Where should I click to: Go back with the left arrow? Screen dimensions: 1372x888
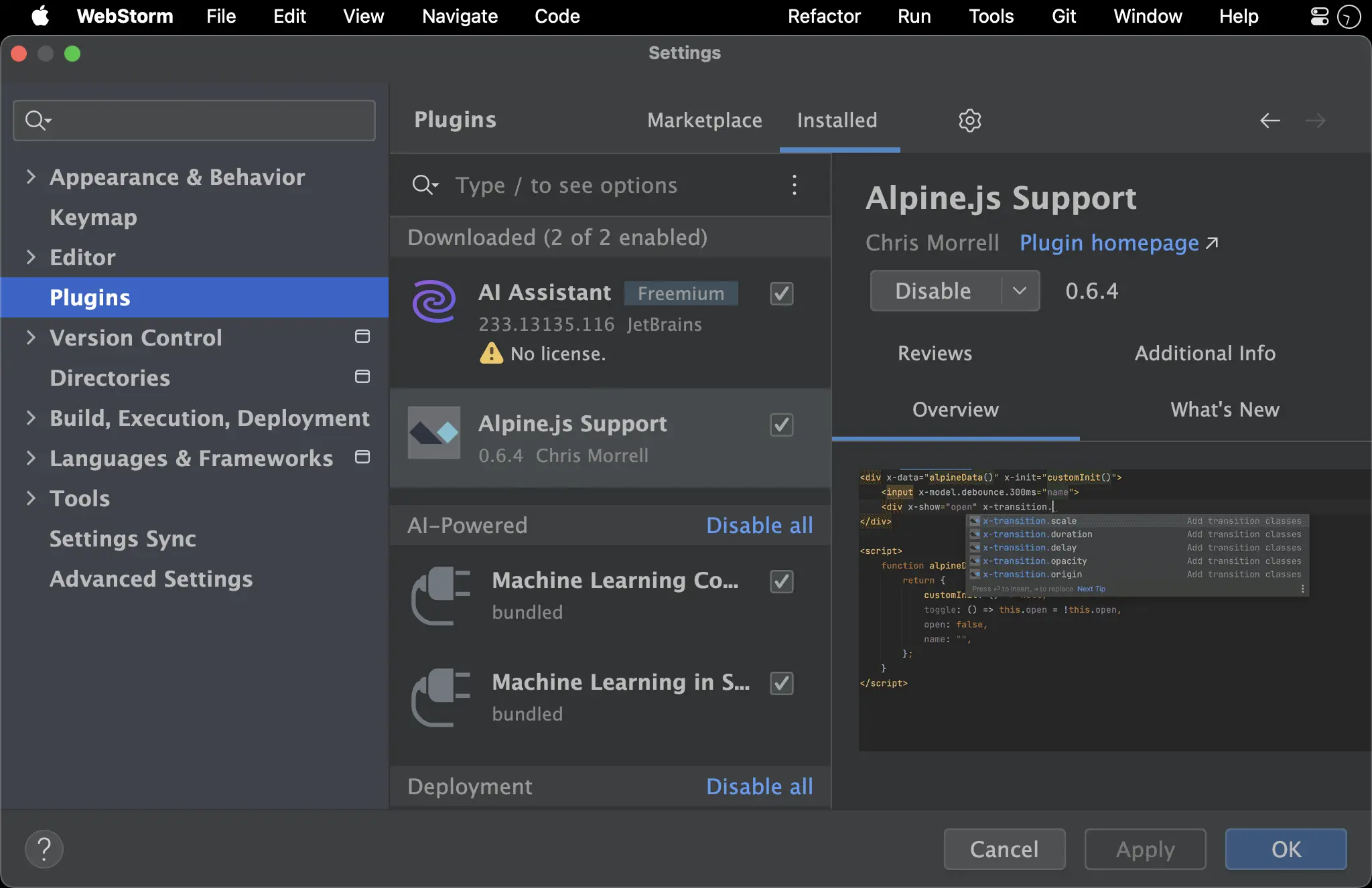[x=1270, y=121]
